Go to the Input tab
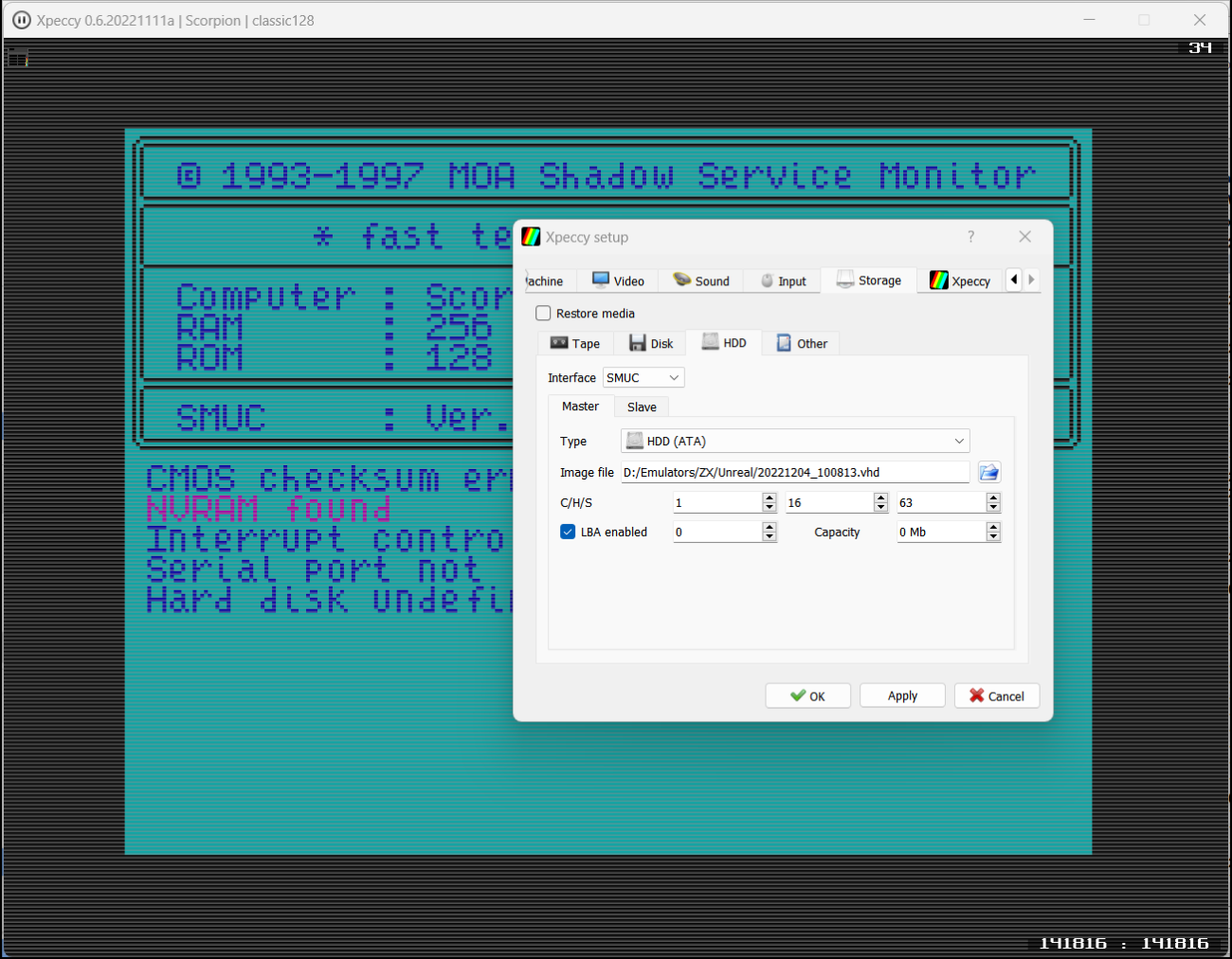This screenshot has width=1232, height=959. [783, 280]
